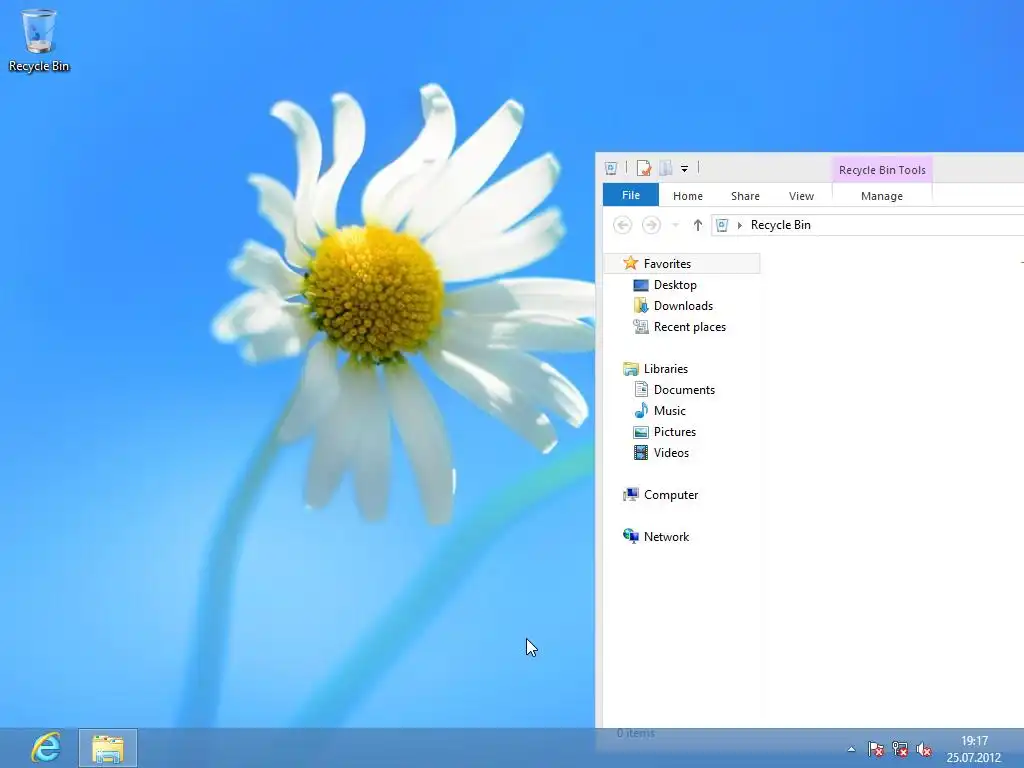Screen dimensions: 1024x768
Task: Open the Customize Quick Access Toolbar dropdown
Action: [684, 168]
